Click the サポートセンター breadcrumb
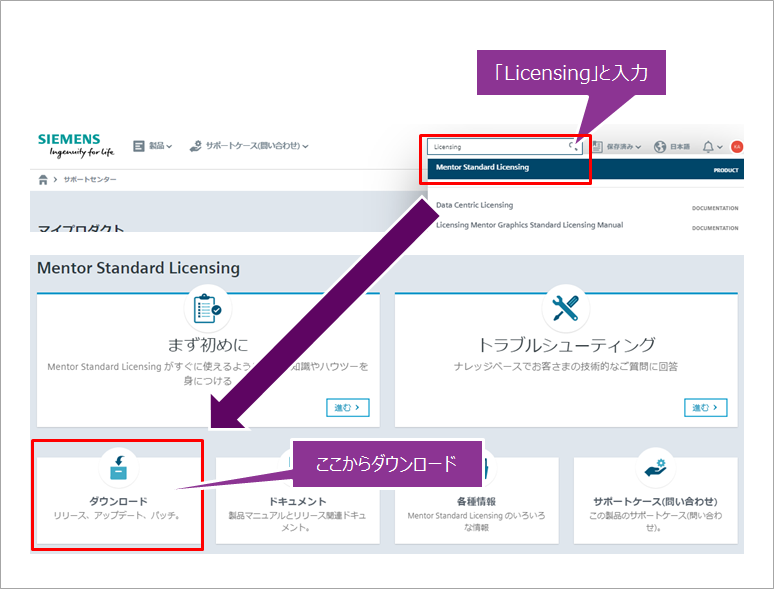This screenshot has height=589, width=774. pos(90,180)
